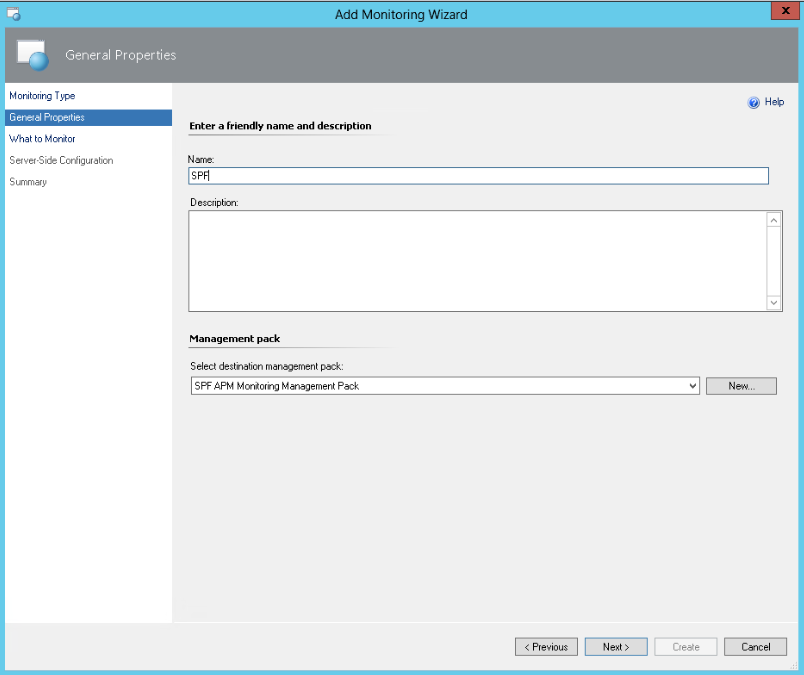Click the wizard icon in the title bar
This screenshot has height=675, width=804.
[x=14, y=14]
